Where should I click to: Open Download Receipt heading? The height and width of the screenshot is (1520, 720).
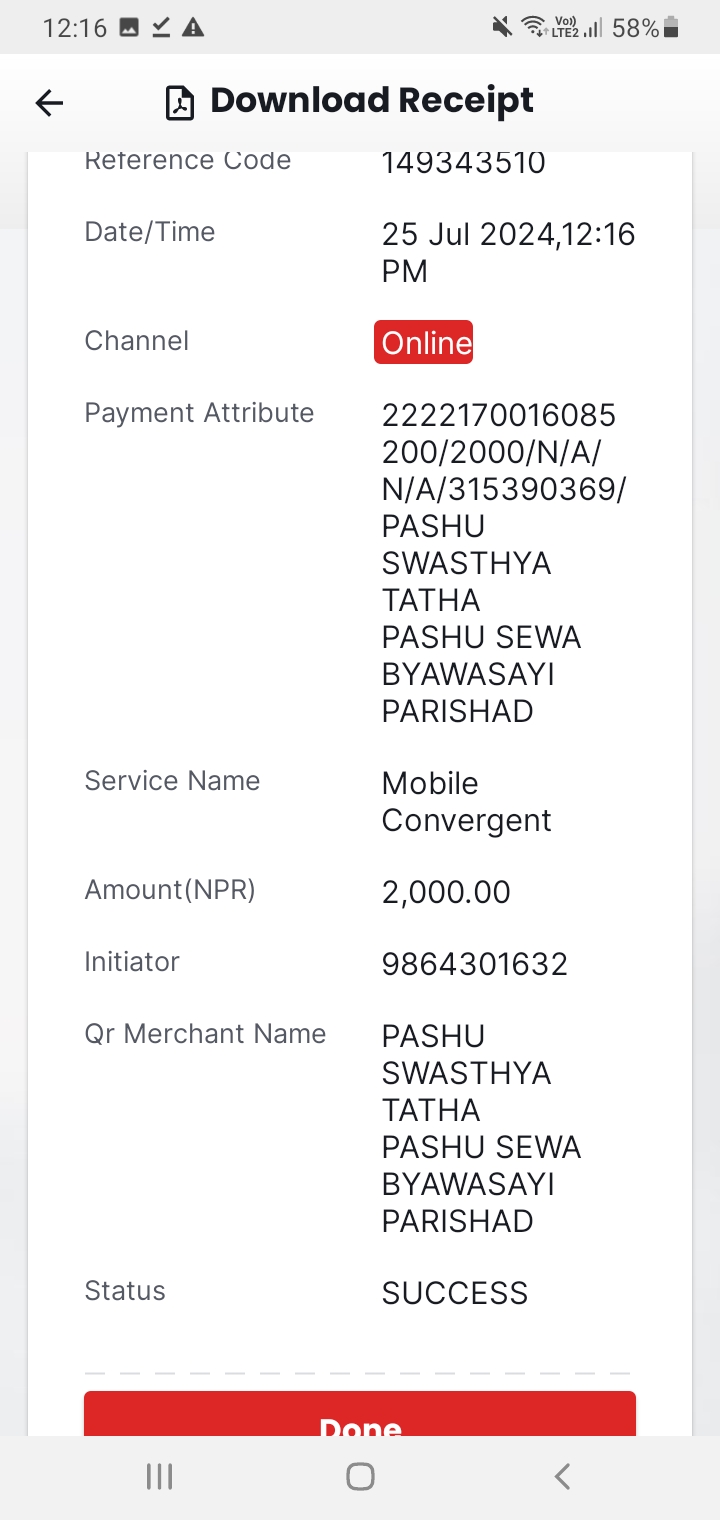point(372,101)
